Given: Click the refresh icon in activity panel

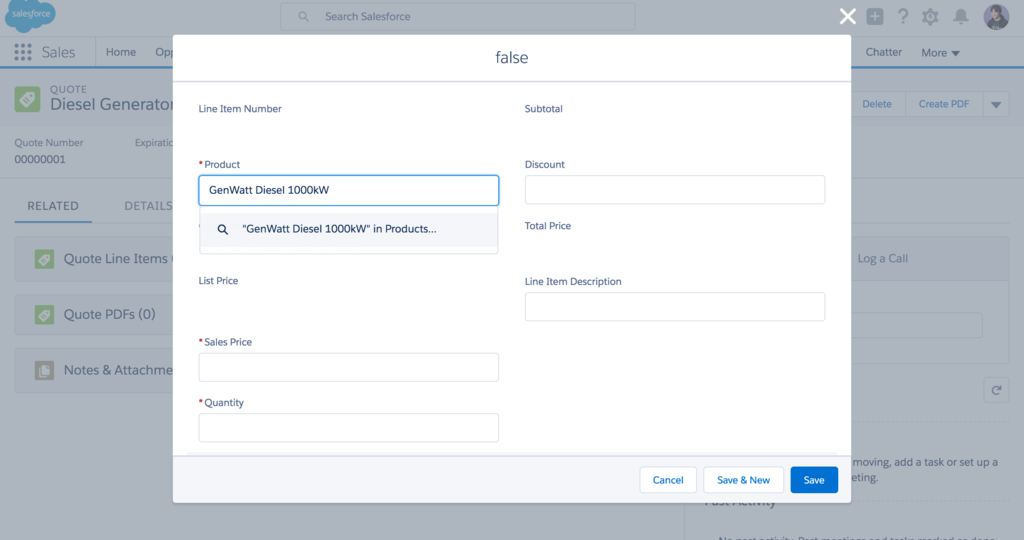Looking at the screenshot, I should point(996,390).
